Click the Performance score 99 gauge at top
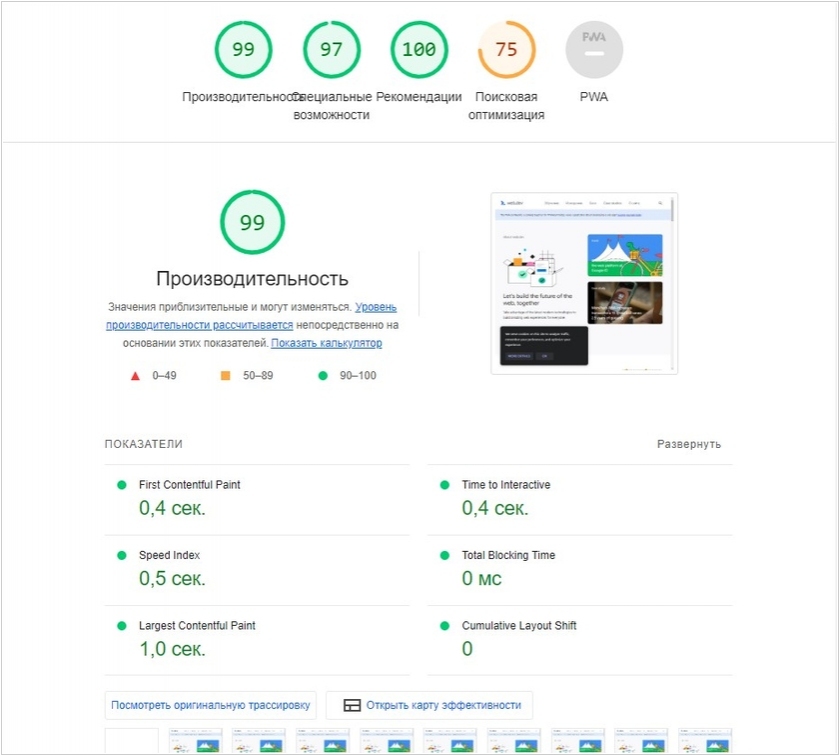 [243, 49]
